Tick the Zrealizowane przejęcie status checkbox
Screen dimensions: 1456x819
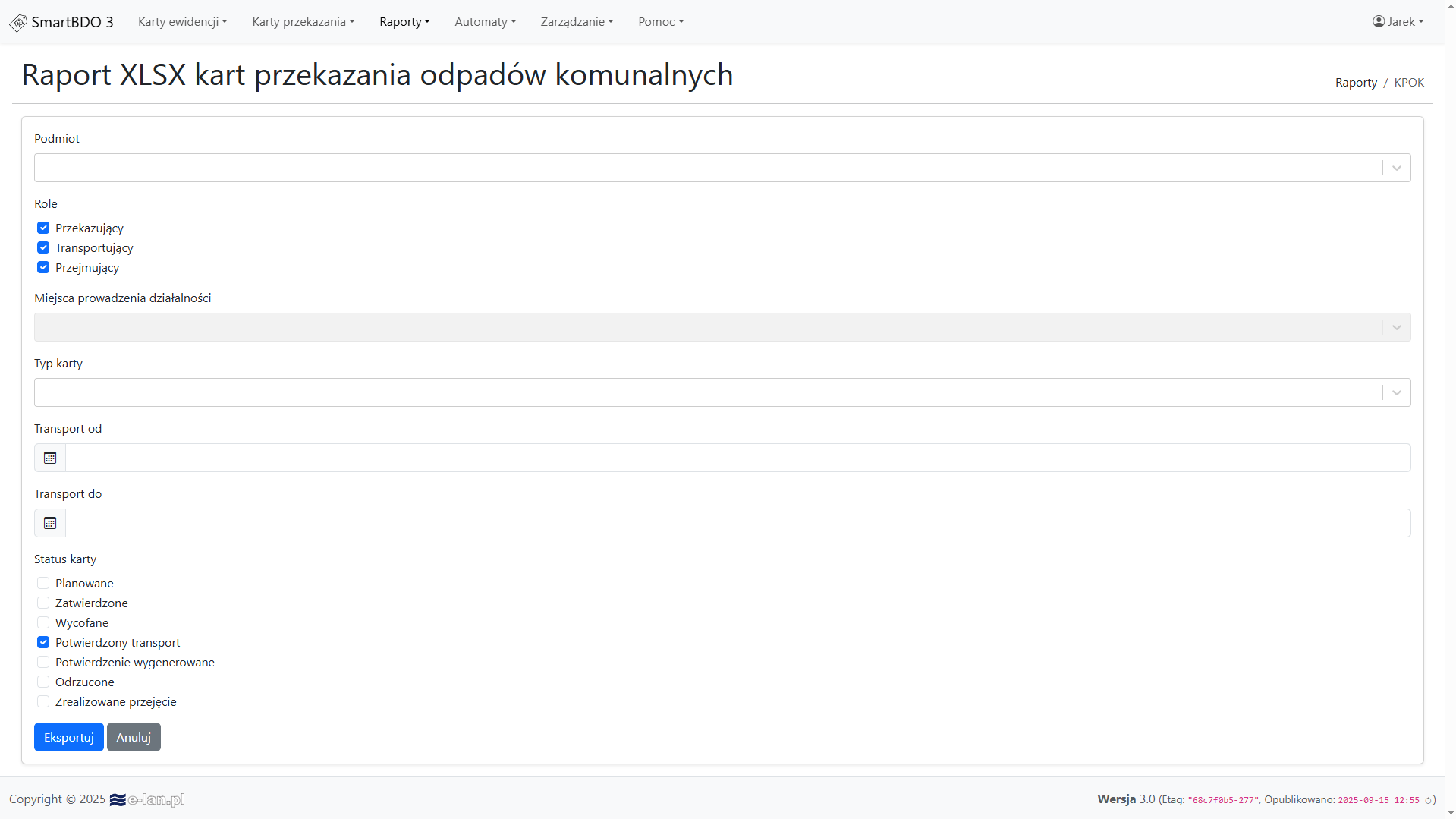point(43,701)
